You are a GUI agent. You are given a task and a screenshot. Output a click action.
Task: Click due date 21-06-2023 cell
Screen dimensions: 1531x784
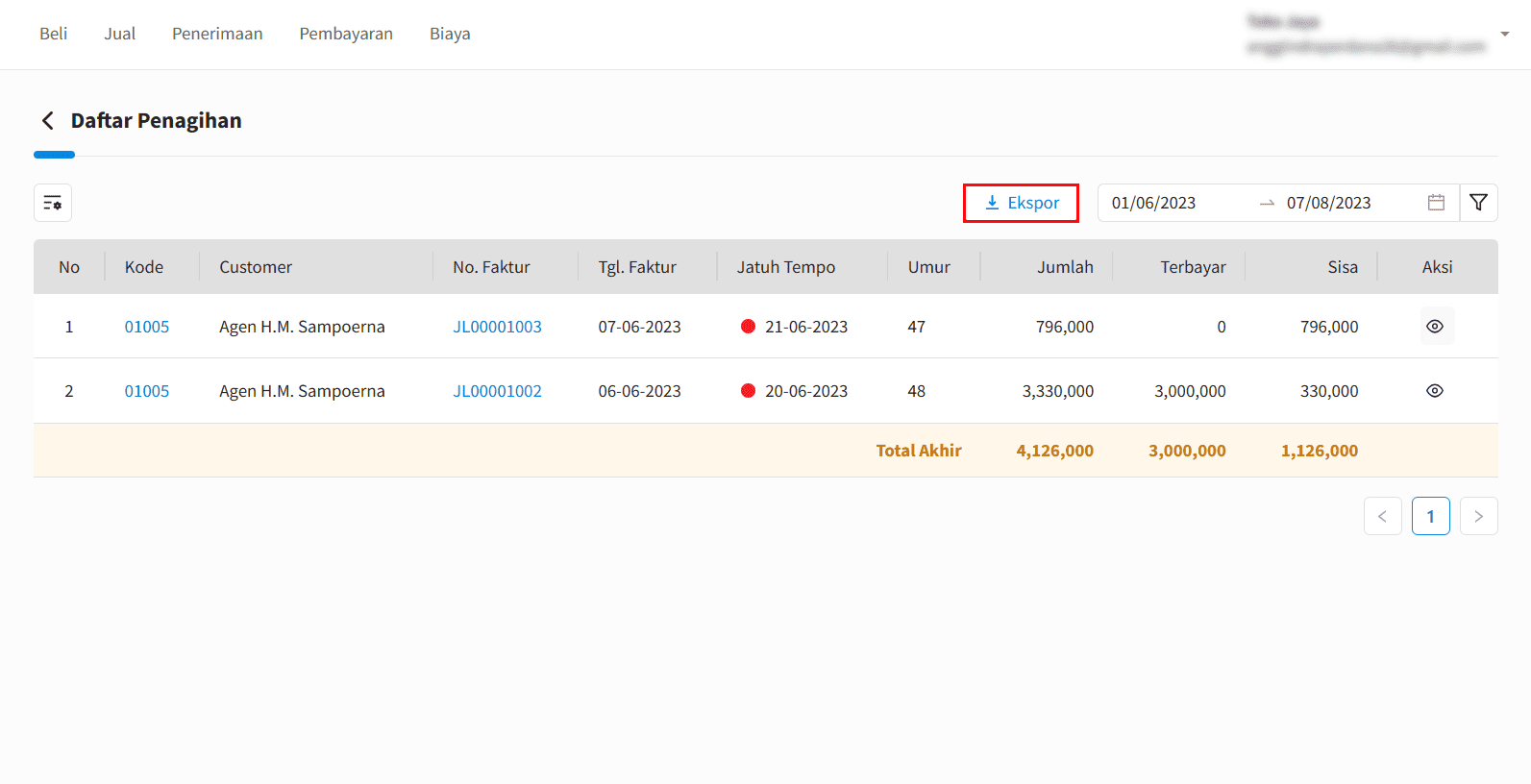click(x=806, y=327)
